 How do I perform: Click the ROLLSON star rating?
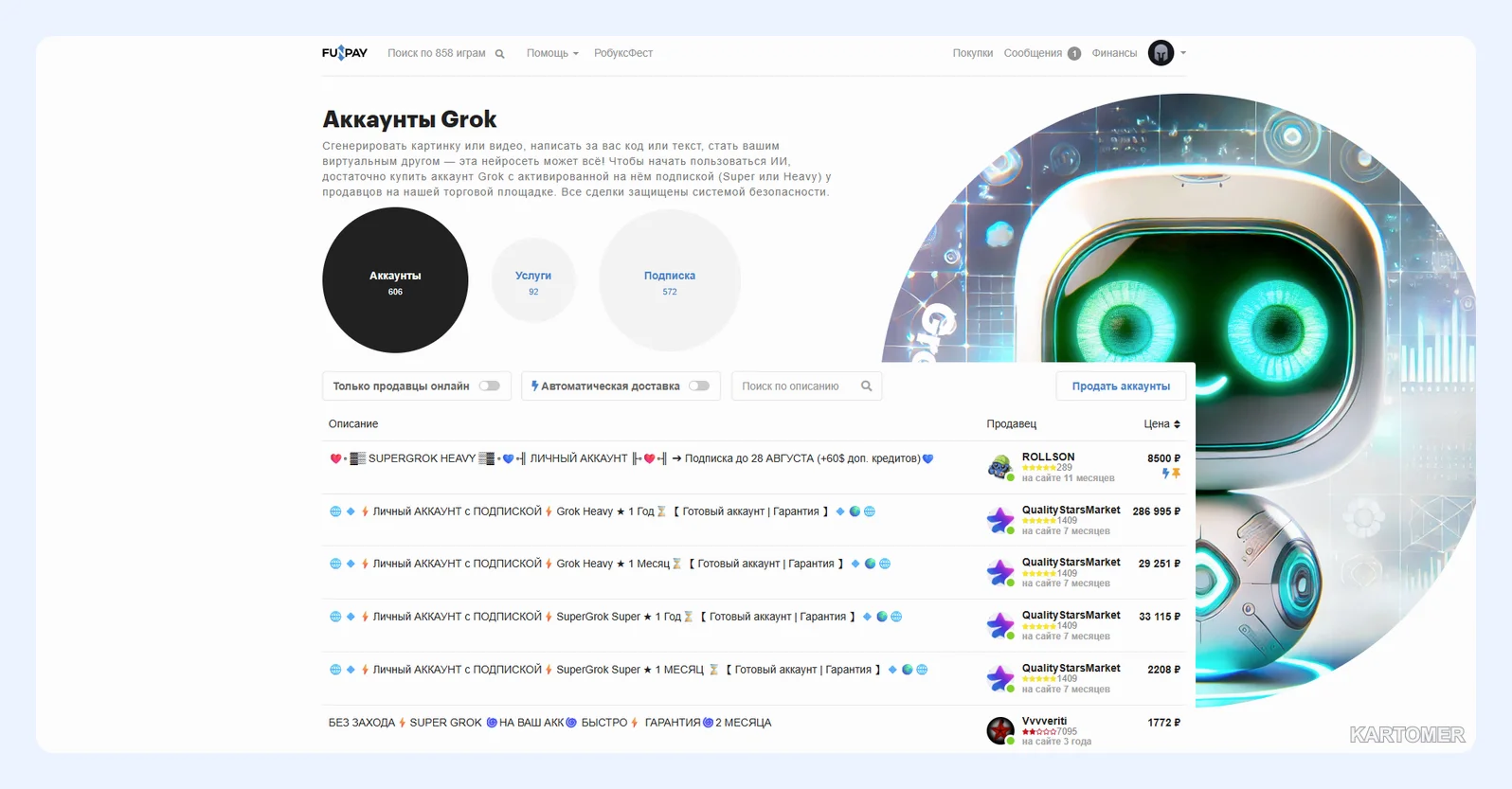click(x=1038, y=468)
